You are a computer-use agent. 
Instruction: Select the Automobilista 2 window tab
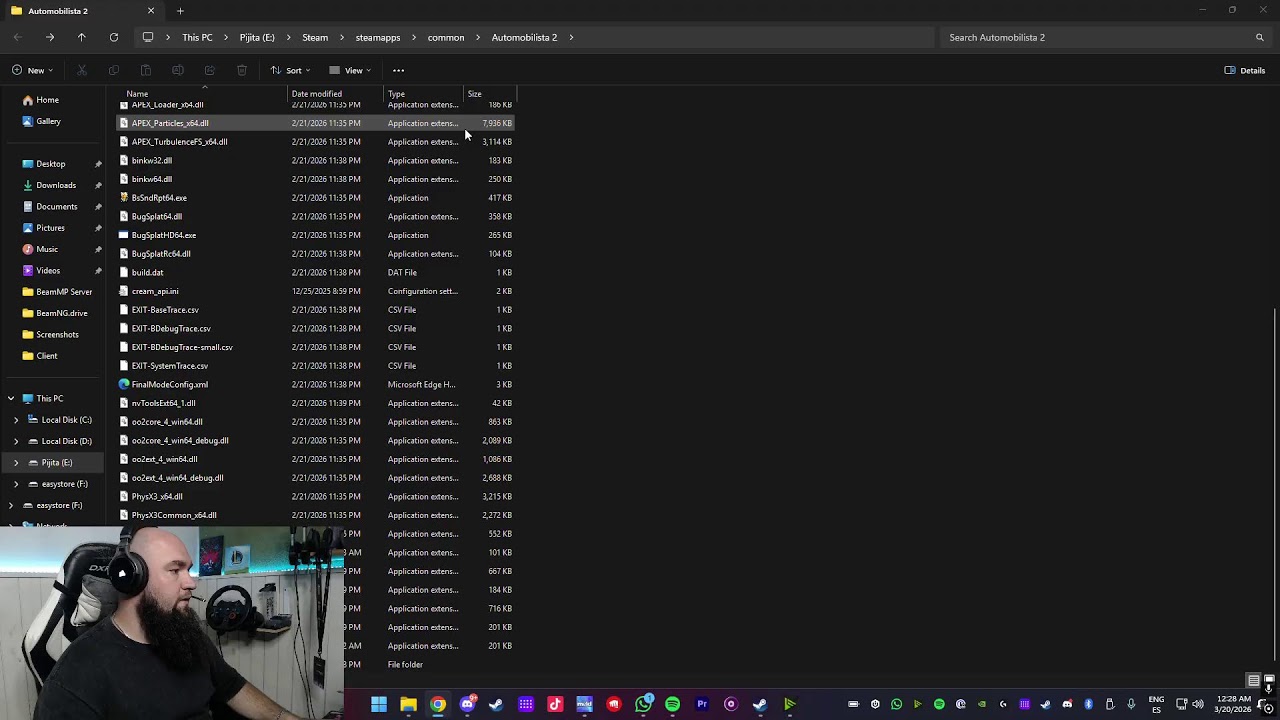click(83, 11)
